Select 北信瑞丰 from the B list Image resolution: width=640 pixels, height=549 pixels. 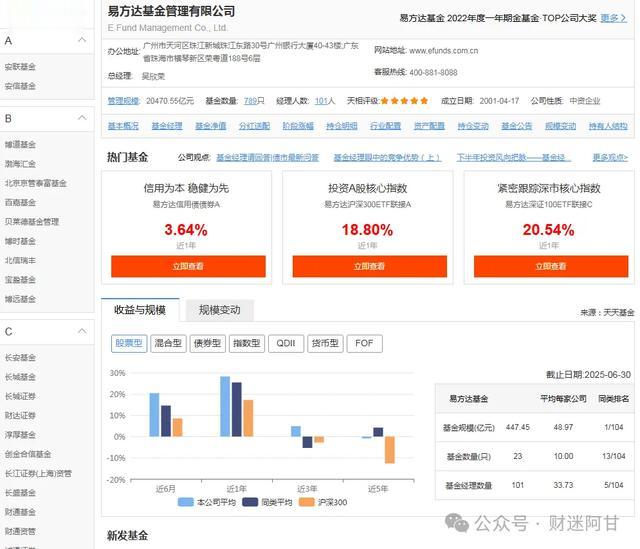pyautogui.click(x=20, y=260)
